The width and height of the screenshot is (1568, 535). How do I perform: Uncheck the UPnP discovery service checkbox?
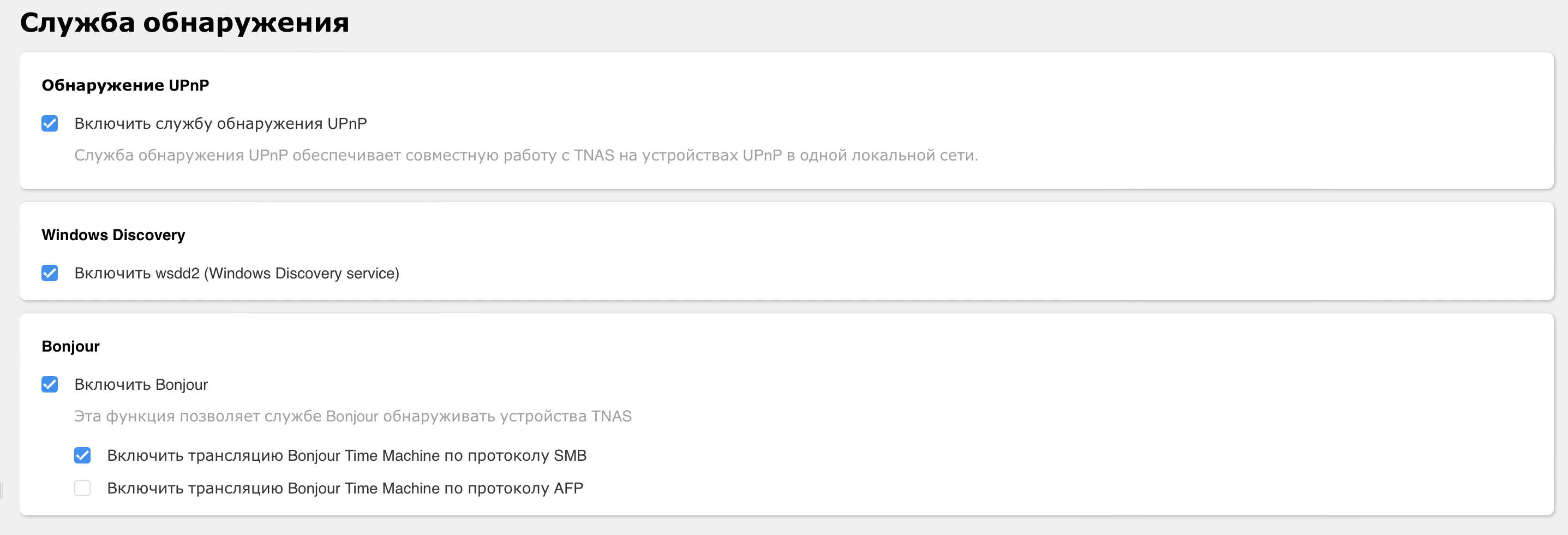[x=50, y=124]
